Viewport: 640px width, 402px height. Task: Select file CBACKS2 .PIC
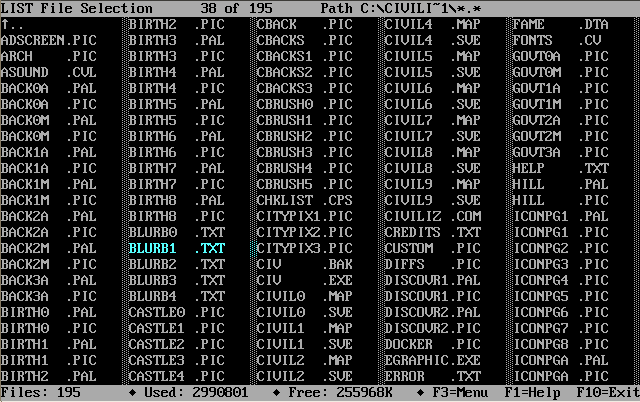pos(304,72)
